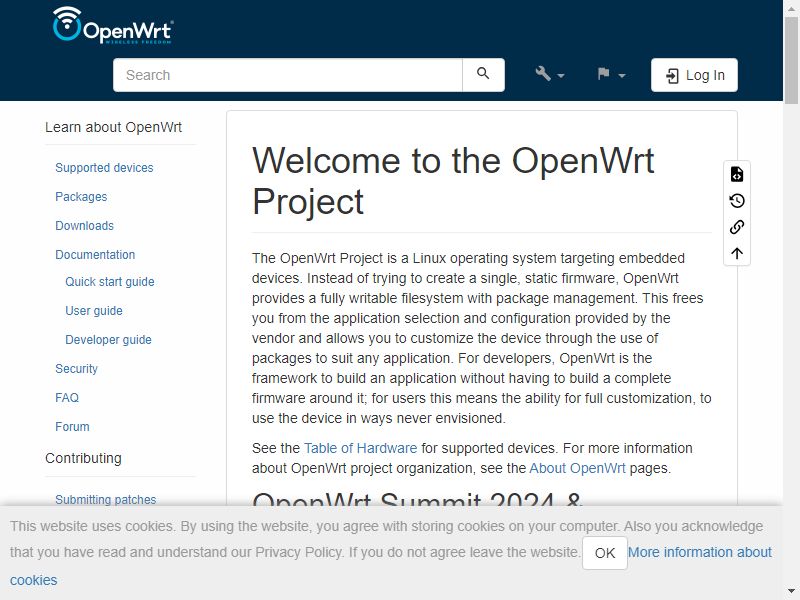Click the OpenWrt logo in the header
Image resolution: width=800 pixels, height=600 pixels.
(x=113, y=26)
